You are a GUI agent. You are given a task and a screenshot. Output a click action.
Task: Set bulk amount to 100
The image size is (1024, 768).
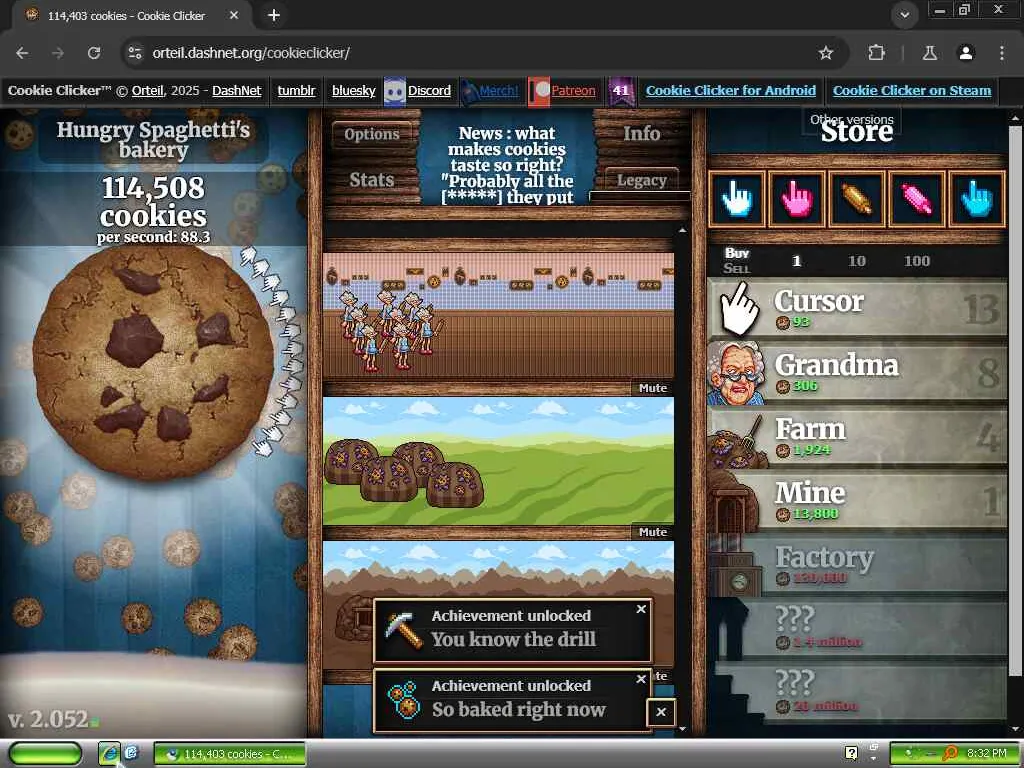(916, 261)
